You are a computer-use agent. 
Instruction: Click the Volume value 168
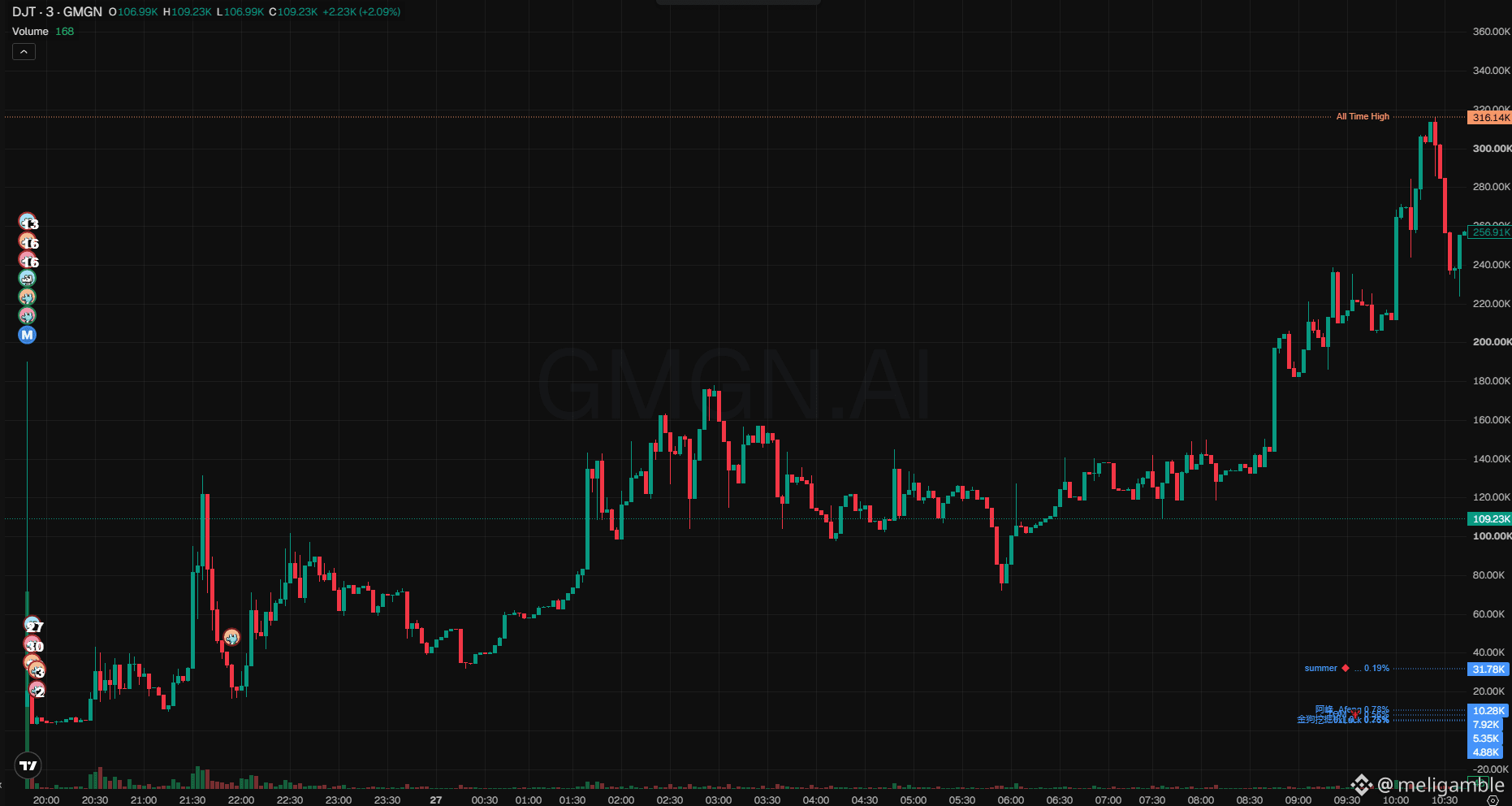[x=64, y=32]
